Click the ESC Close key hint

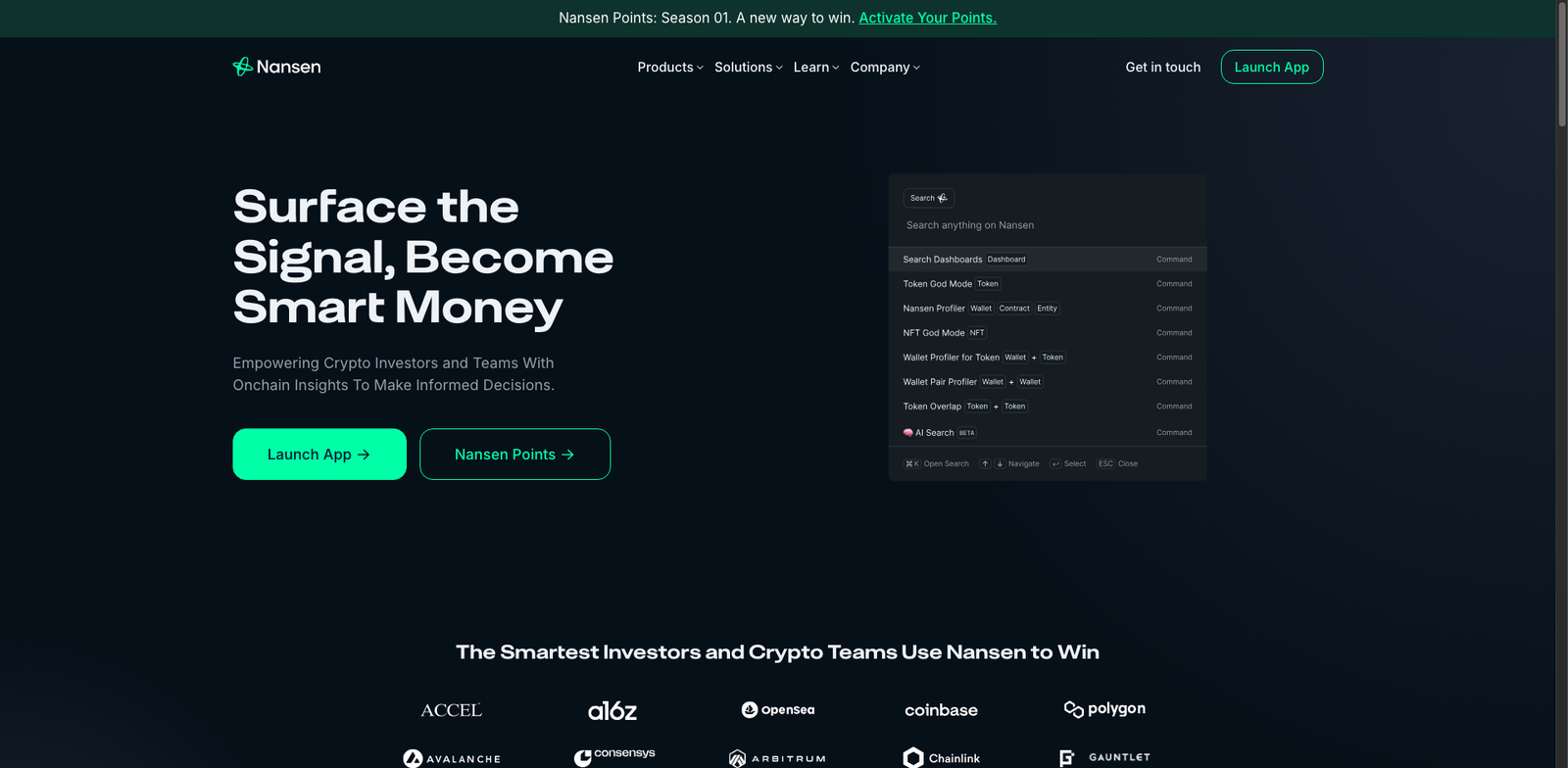tap(1117, 464)
